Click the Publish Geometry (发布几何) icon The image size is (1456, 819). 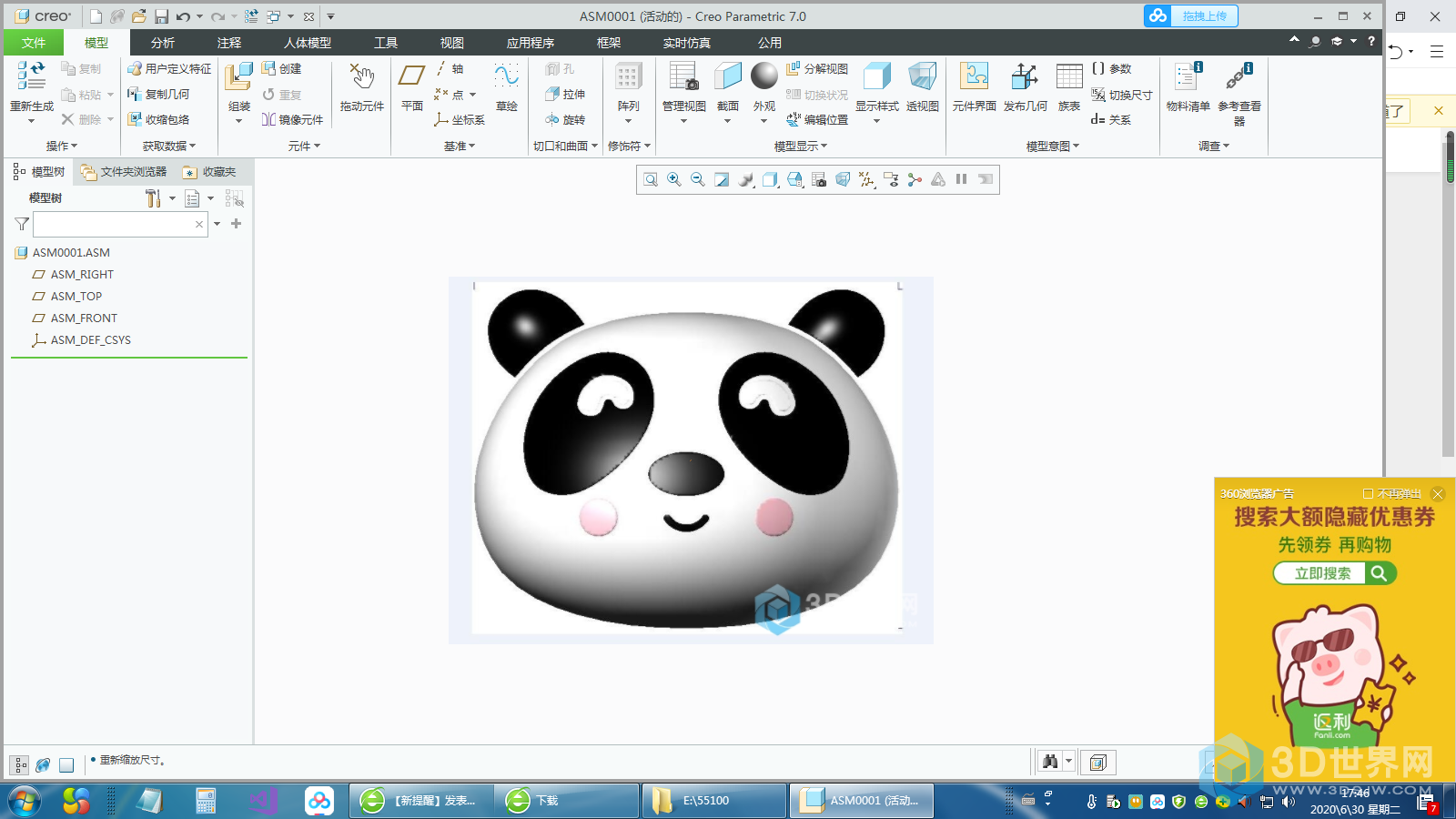(x=1025, y=76)
